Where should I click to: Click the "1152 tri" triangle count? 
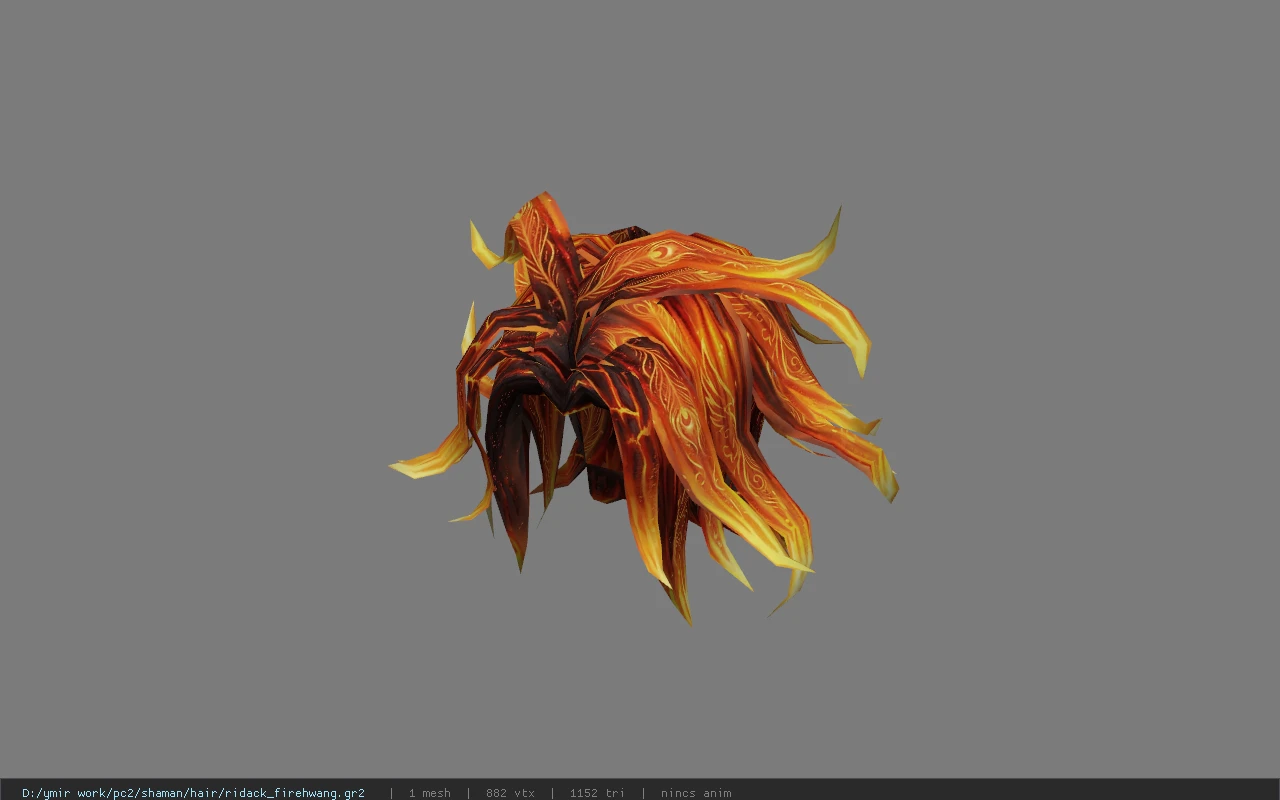coord(597,793)
